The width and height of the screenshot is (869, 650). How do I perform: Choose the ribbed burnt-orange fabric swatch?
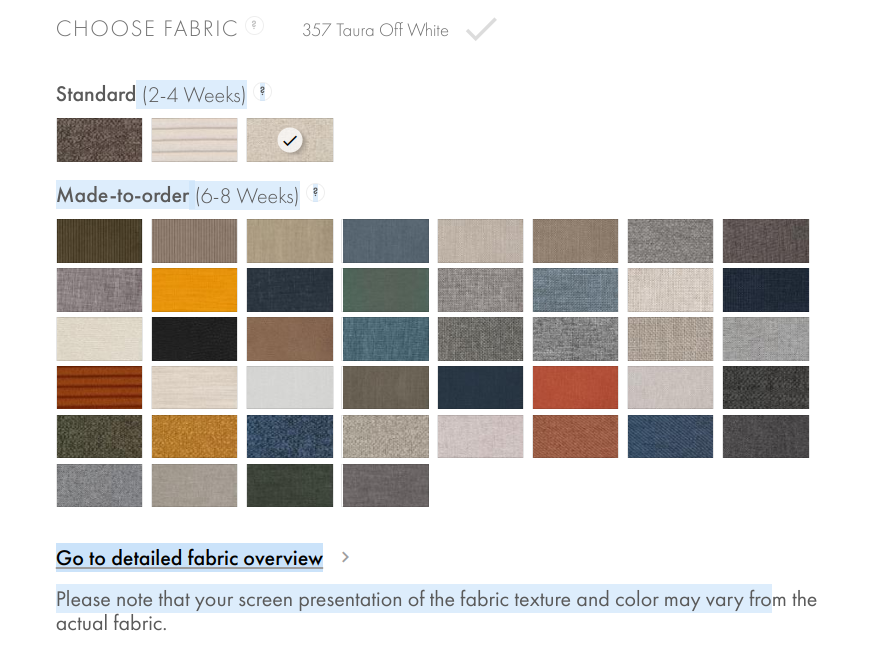(99, 388)
